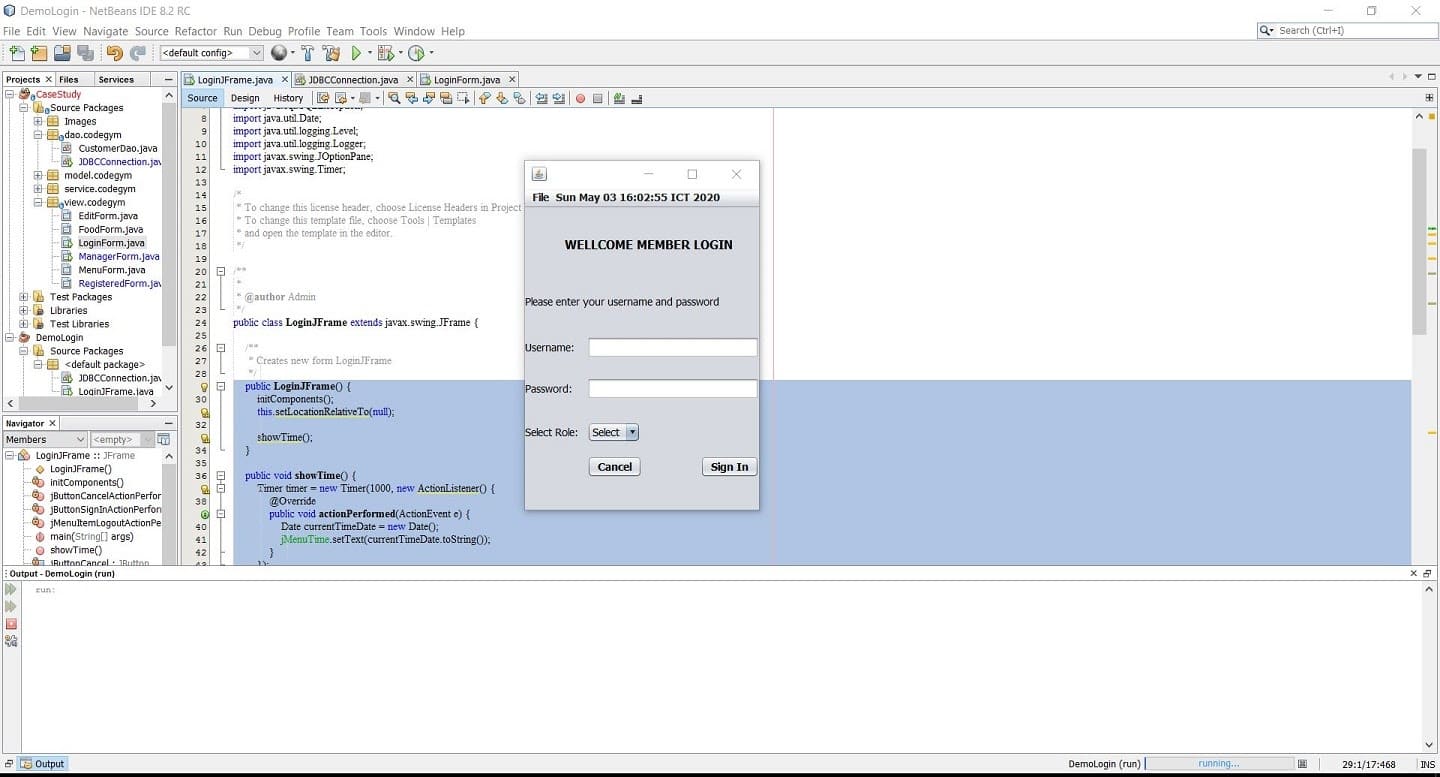Switch to the Design view toggle

click(x=245, y=98)
